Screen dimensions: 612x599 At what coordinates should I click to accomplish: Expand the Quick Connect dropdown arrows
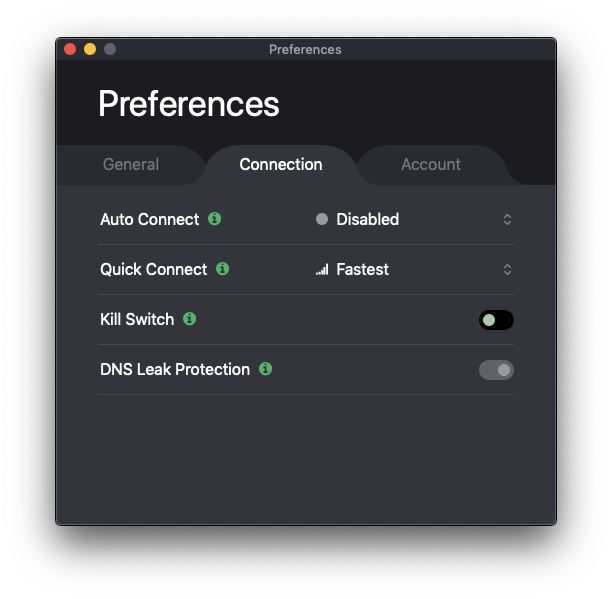(507, 269)
